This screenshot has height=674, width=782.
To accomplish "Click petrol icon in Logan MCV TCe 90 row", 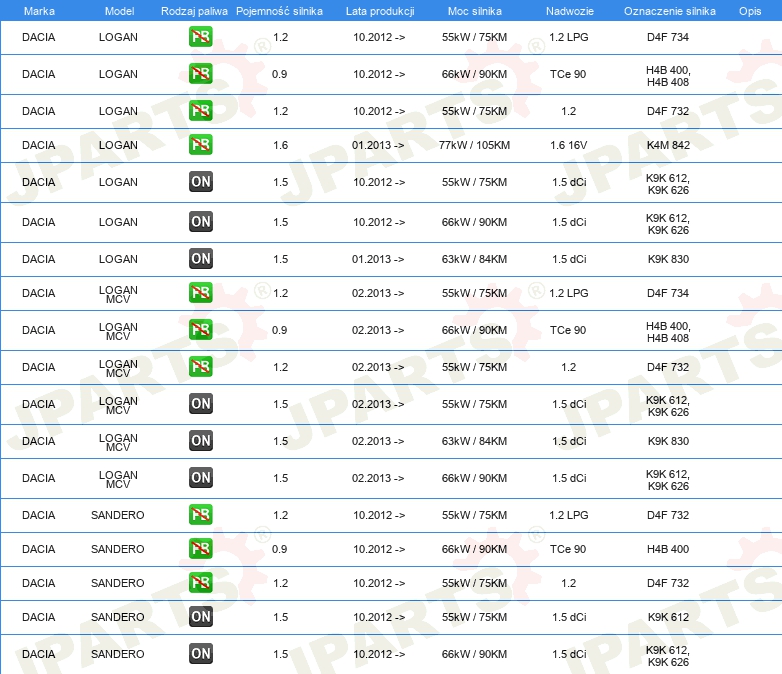I will (200, 329).
